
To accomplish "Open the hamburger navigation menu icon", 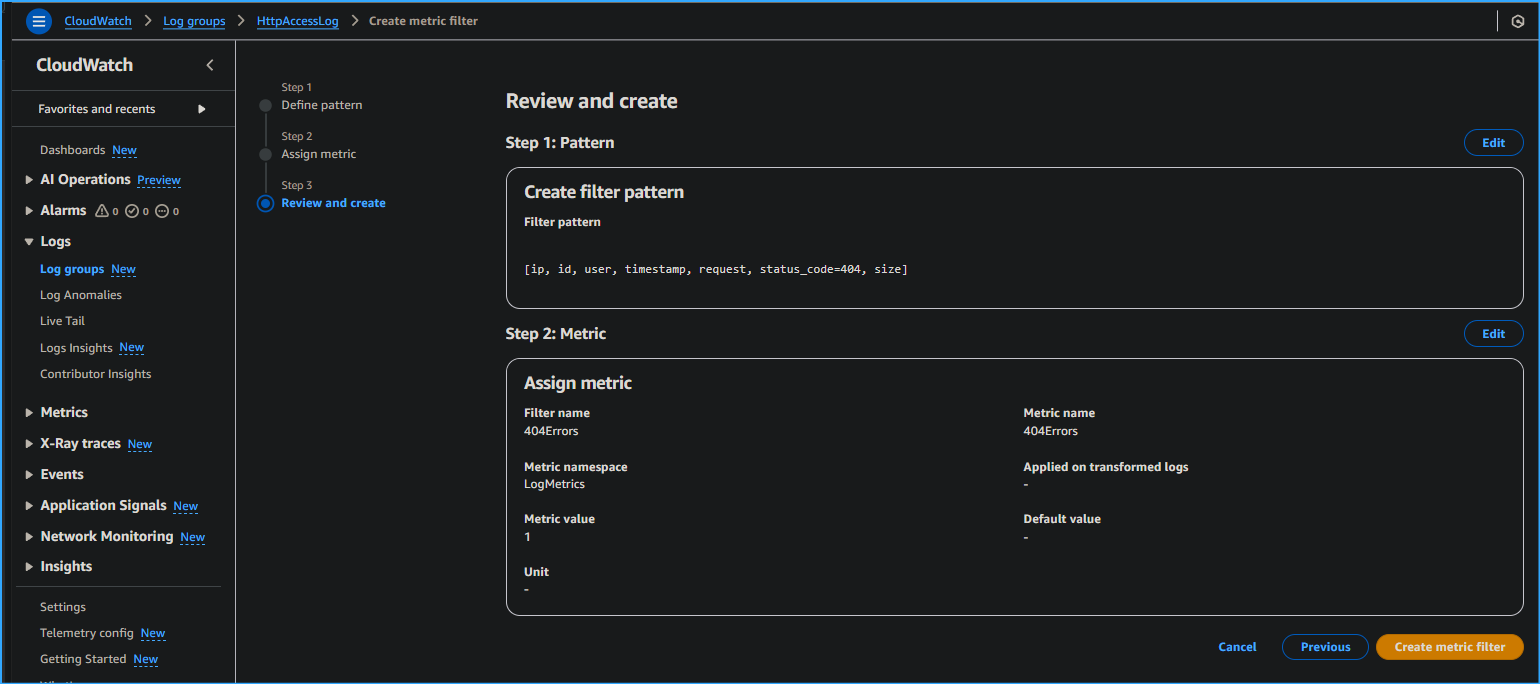I will tap(39, 21).
